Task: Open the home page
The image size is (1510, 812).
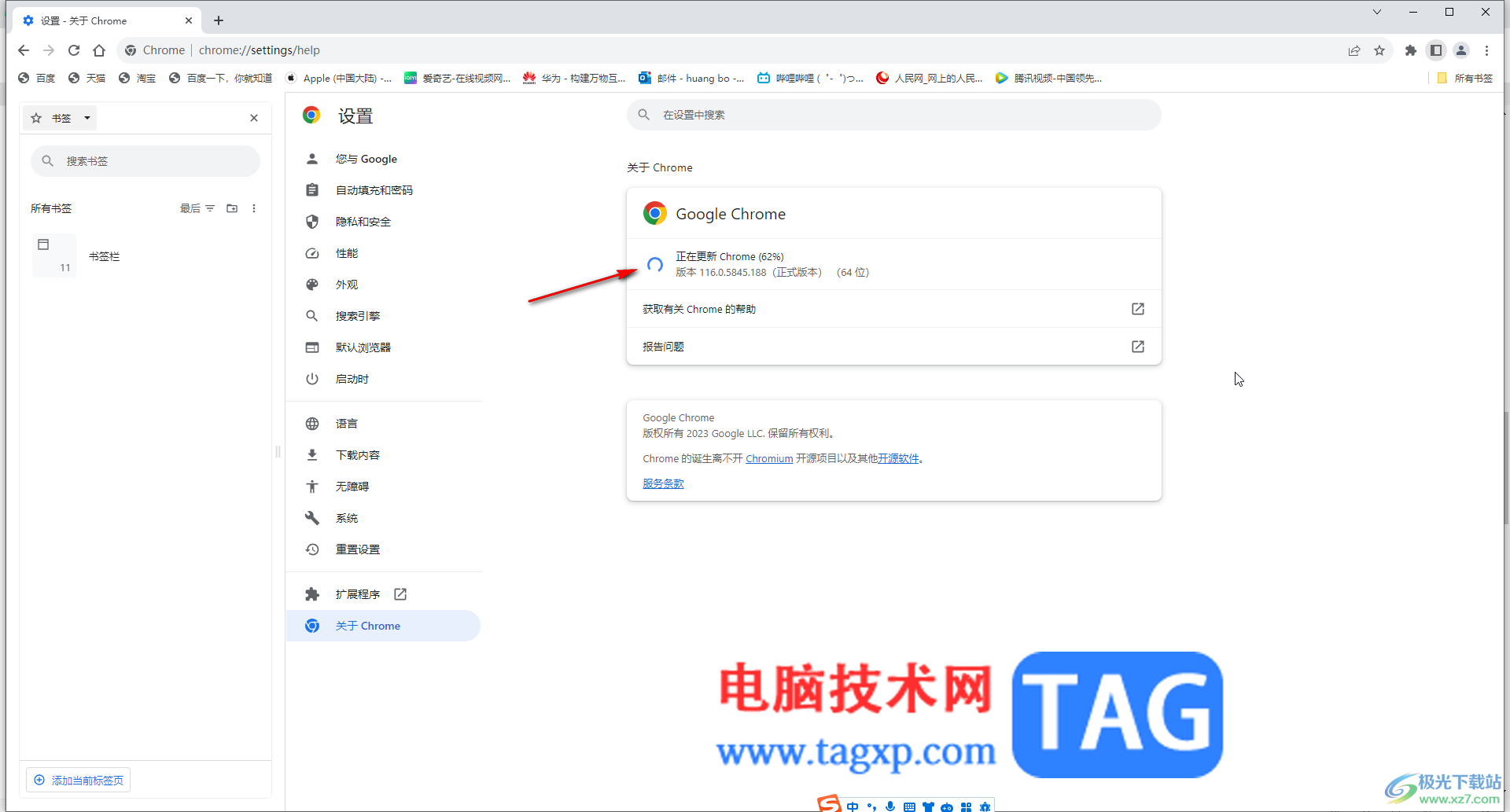Action: (99, 50)
